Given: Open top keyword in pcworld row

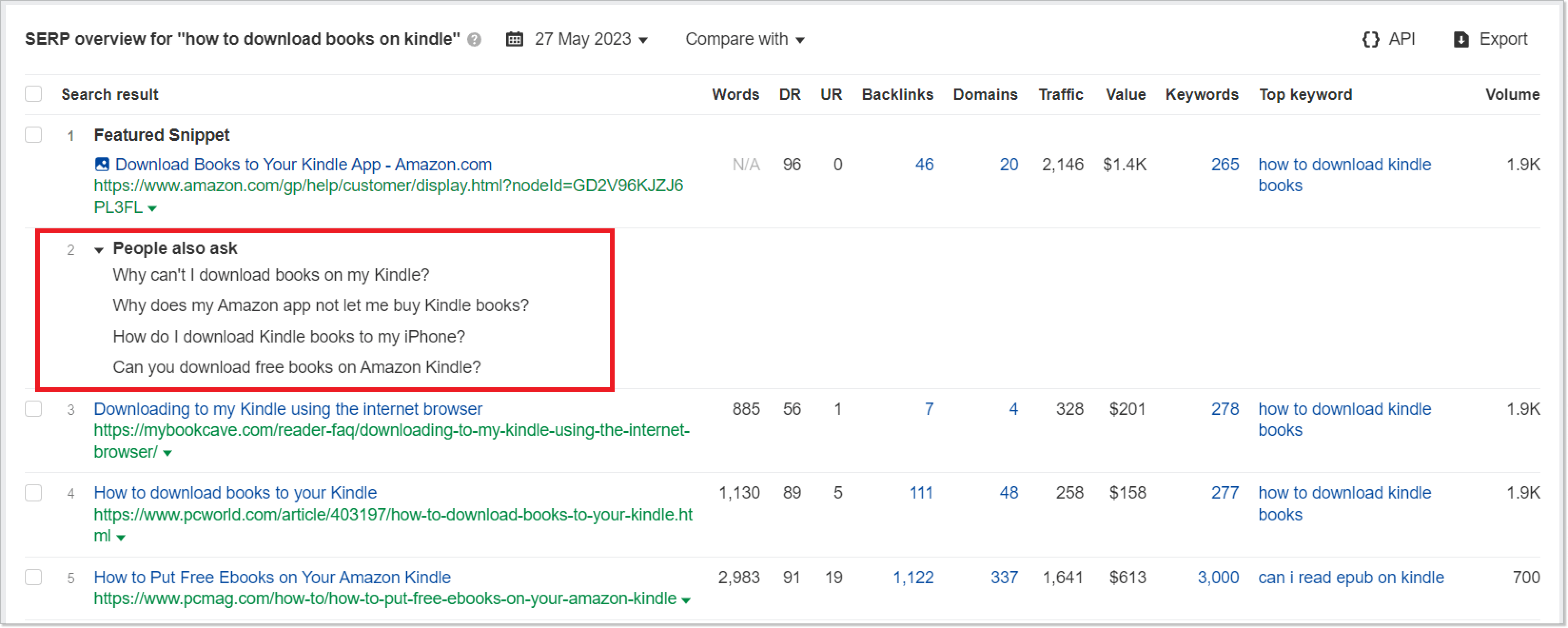Looking at the screenshot, I should click(x=1344, y=504).
